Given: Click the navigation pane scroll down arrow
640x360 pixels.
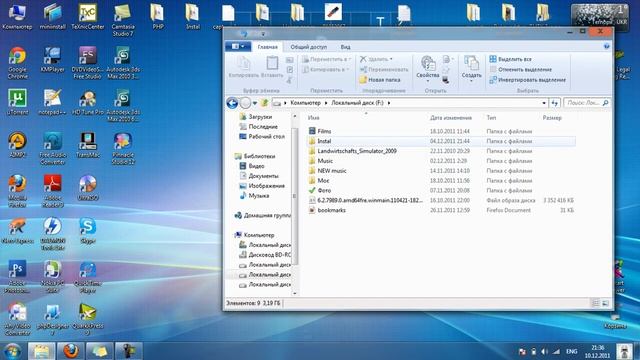Looking at the screenshot, I should 295,293.
